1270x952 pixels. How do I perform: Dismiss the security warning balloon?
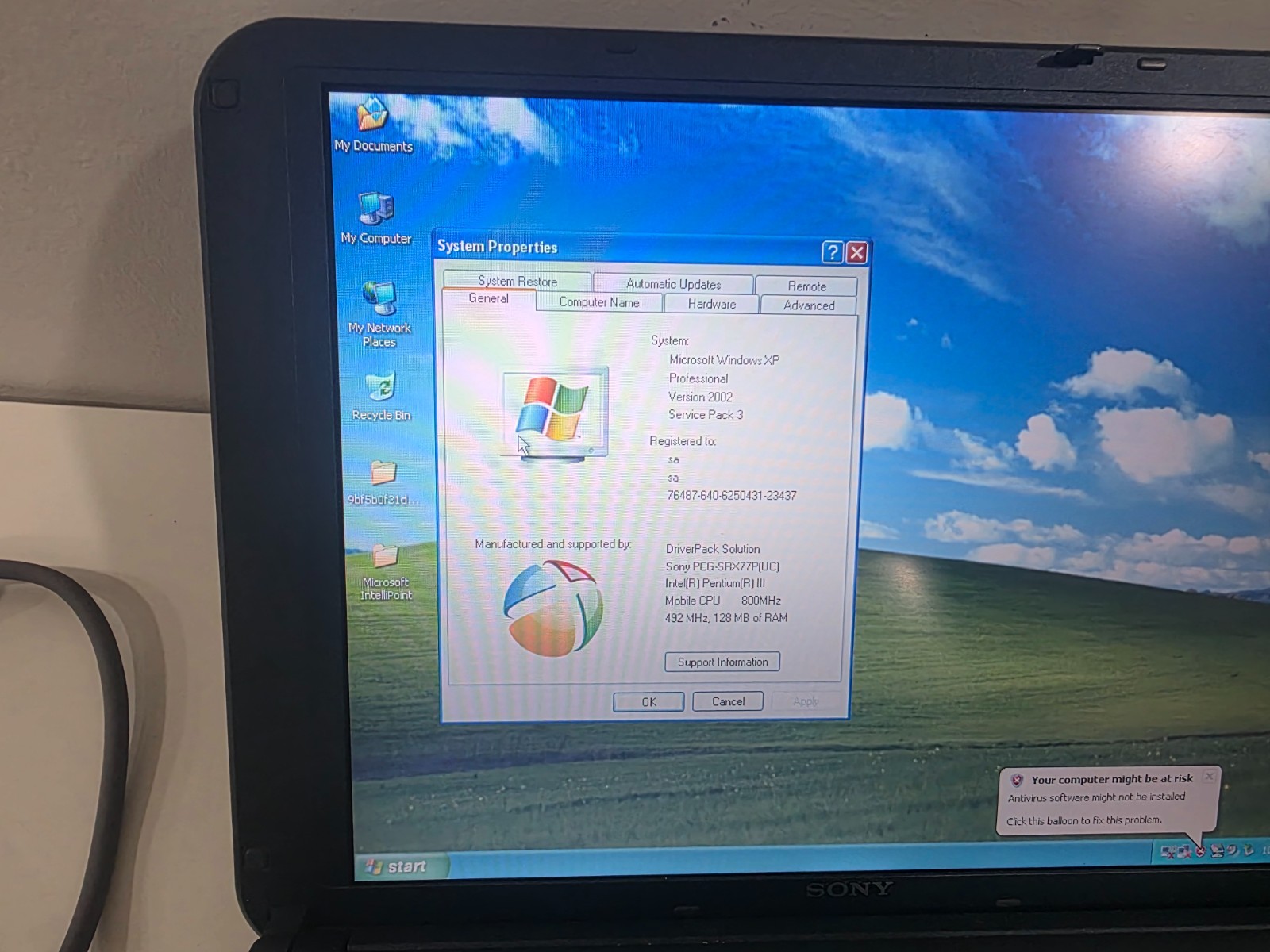[1210, 777]
